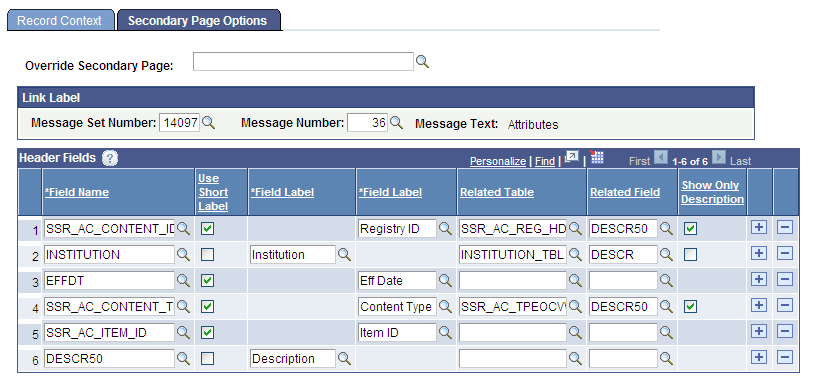Open lookup beside Content Type label
The image size is (821, 378).
pyautogui.click(x=445, y=306)
